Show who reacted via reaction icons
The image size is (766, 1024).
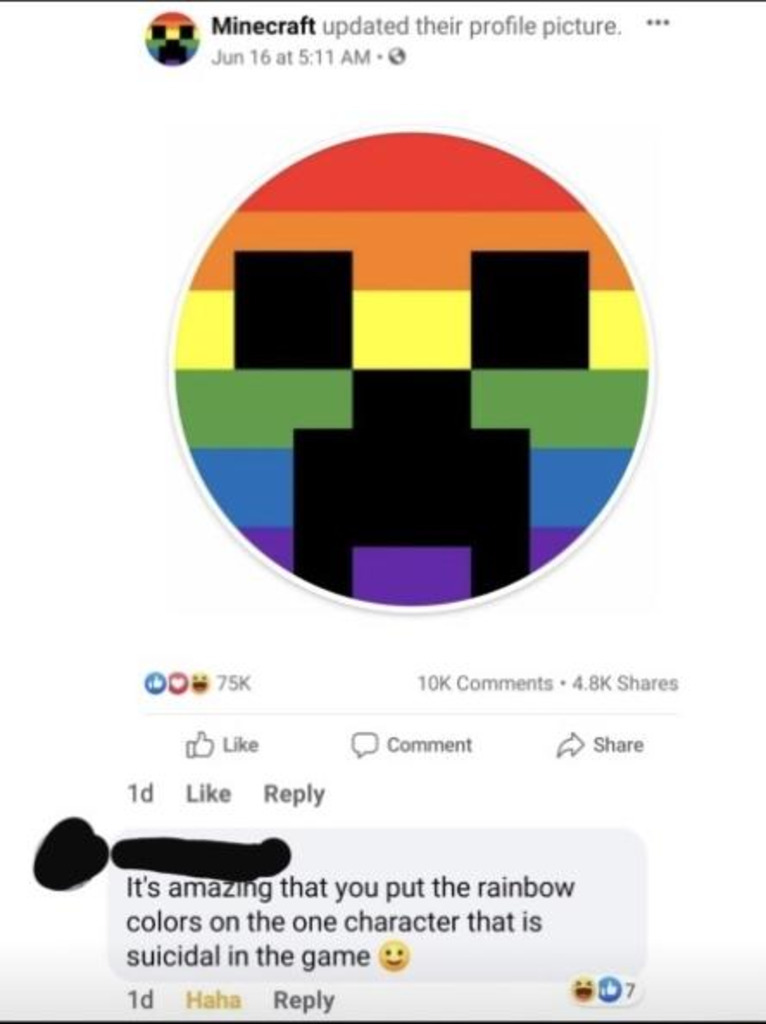click(176, 683)
